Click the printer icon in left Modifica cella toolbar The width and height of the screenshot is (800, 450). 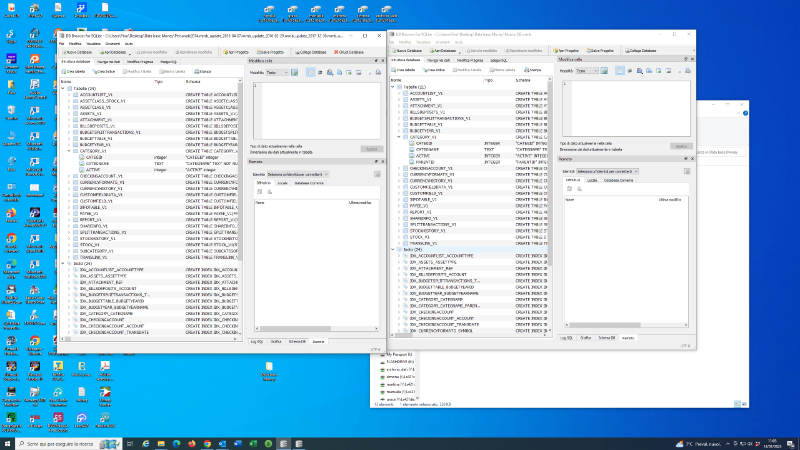(378, 73)
